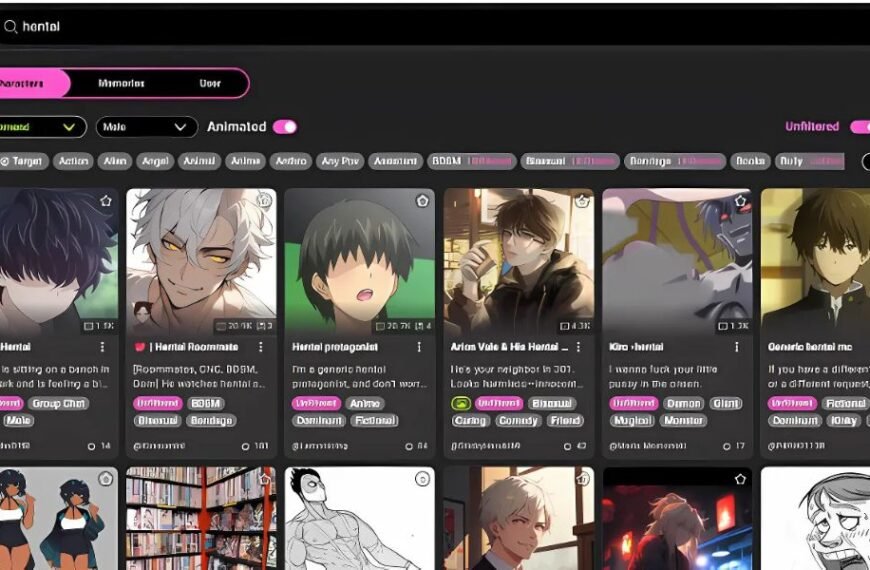Image resolution: width=870 pixels, height=570 pixels.
Task: Select the Anime filter tag in tag row
Action: point(245,162)
